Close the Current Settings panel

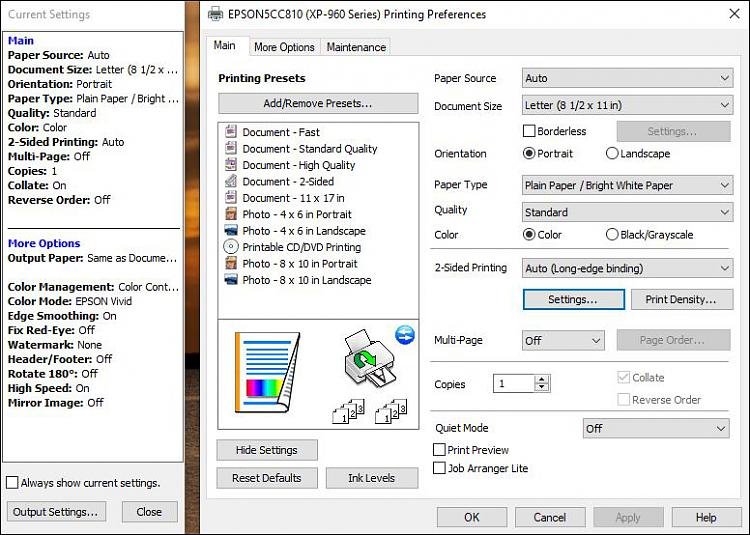(x=150, y=512)
